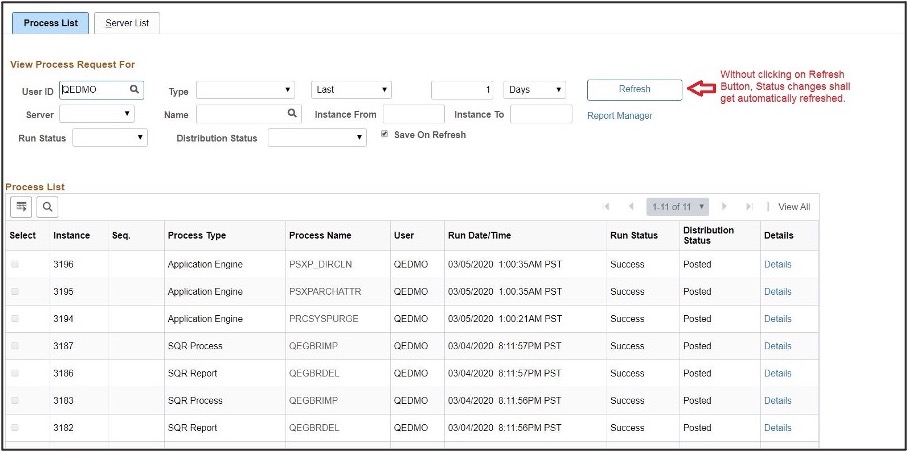Open Details for instance 3195
The image size is (908, 452).
[778, 291]
